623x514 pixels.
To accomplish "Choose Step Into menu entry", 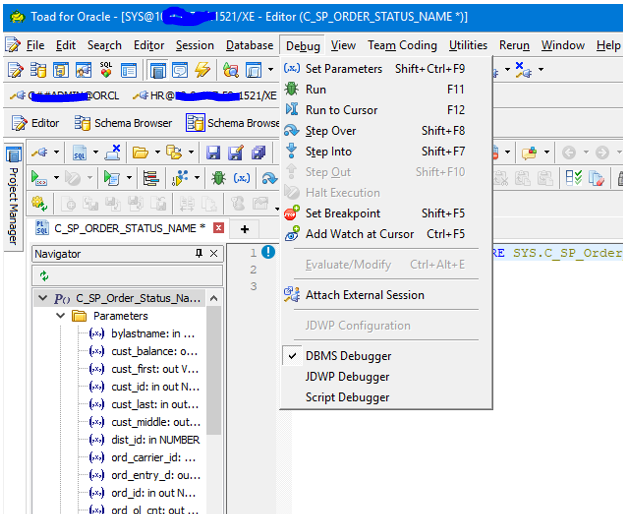I will [386, 151].
